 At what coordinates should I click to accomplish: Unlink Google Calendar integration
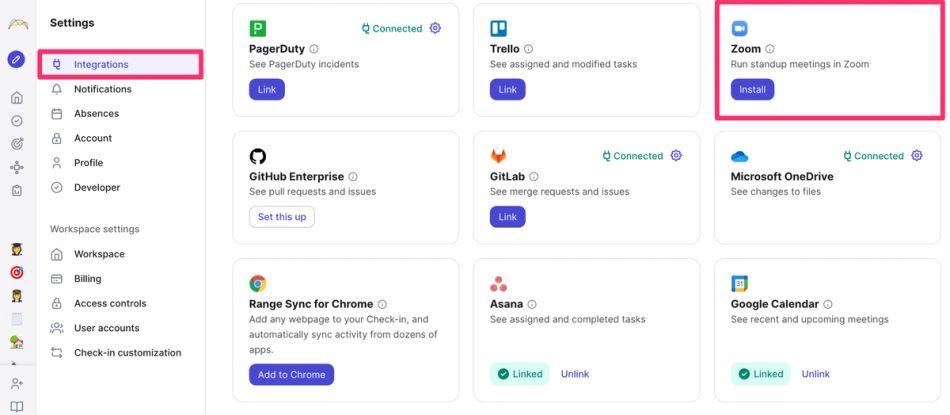[816, 374]
